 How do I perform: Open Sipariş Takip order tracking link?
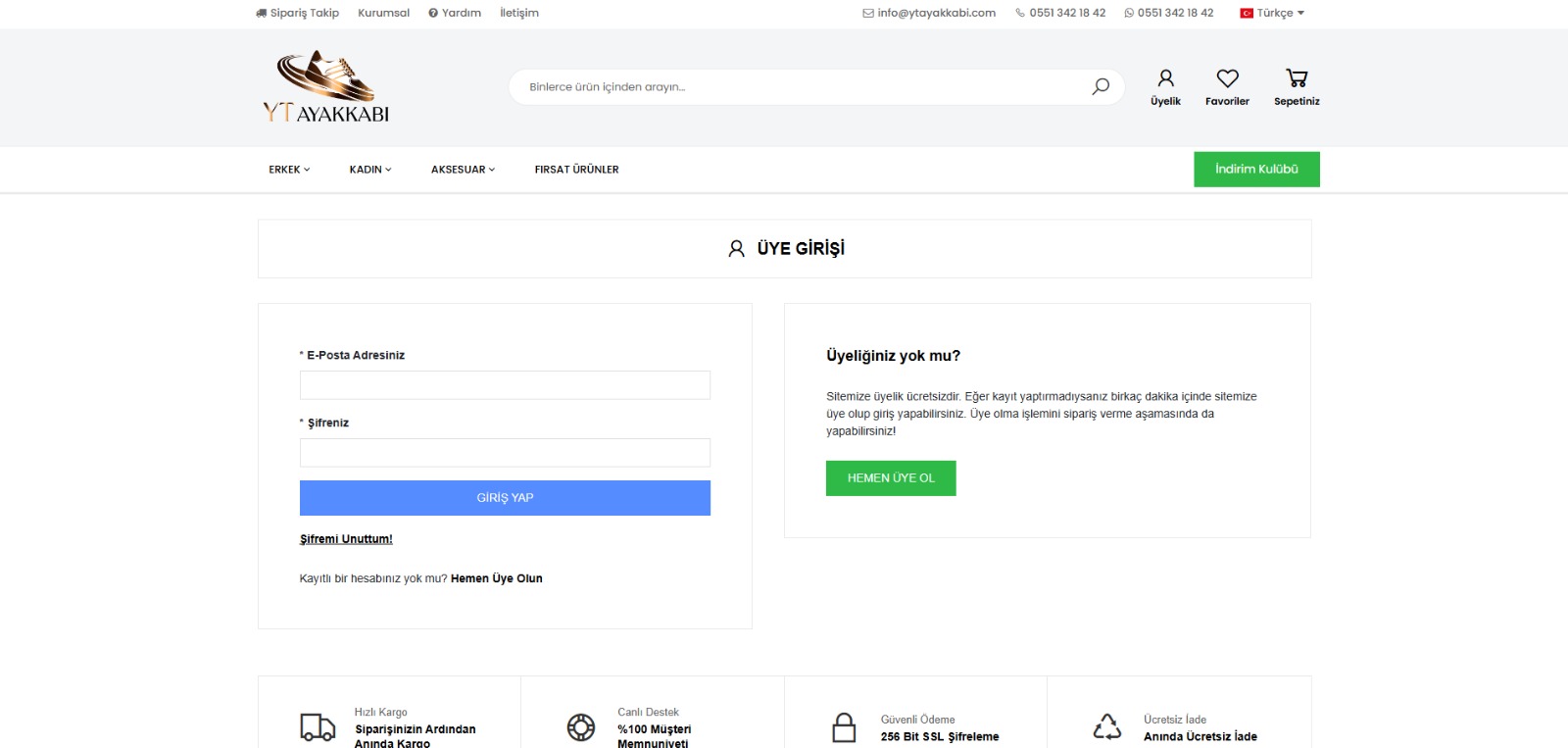(x=298, y=13)
